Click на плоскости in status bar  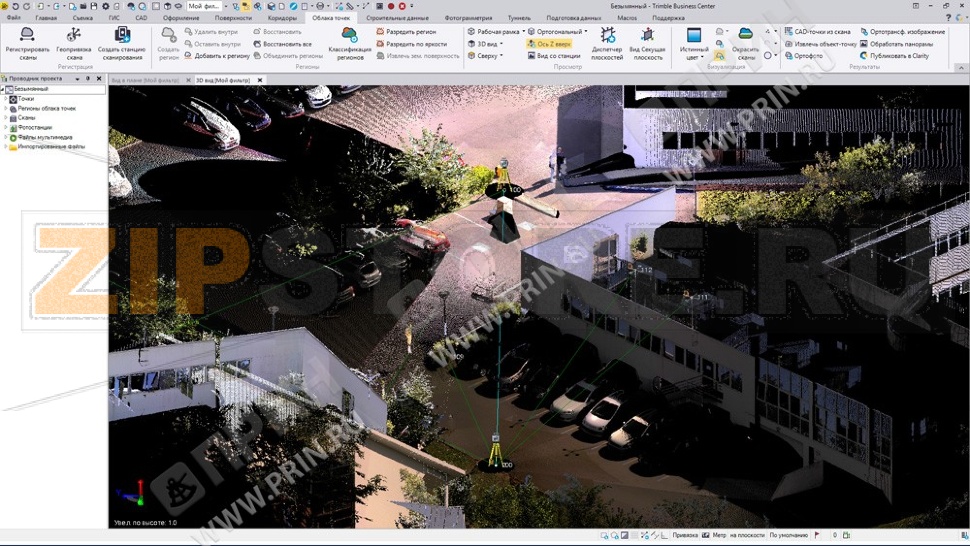pyautogui.click(x=747, y=535)
